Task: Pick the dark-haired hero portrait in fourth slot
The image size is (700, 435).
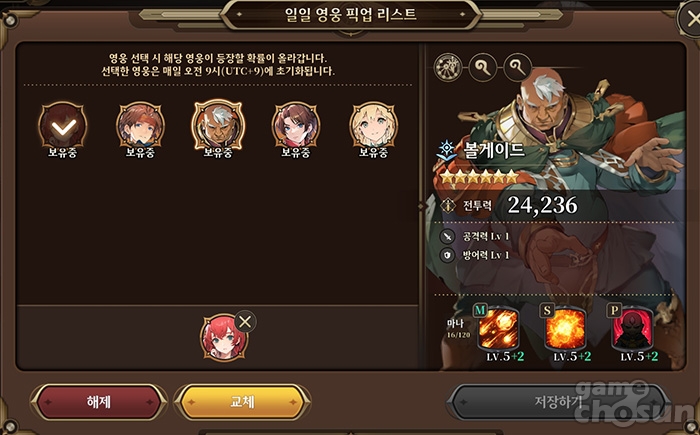Action: click(296, 125)
